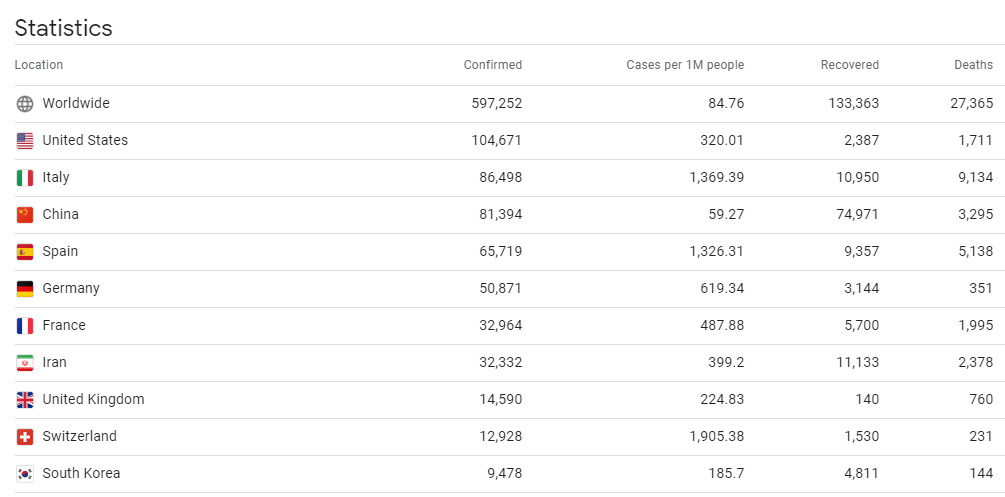Viewport: 1005px width, 497px height.
Task: Click the United Kingdom flag icon
Action: click(25, 400)
